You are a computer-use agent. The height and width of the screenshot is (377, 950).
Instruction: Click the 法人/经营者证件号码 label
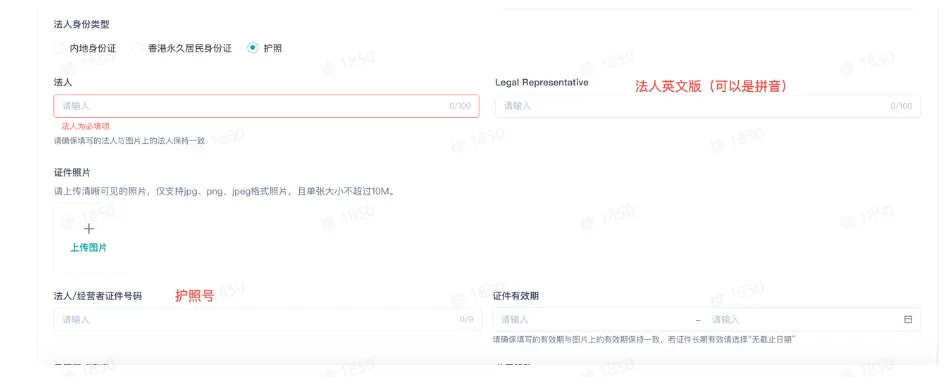coord(98,296)
